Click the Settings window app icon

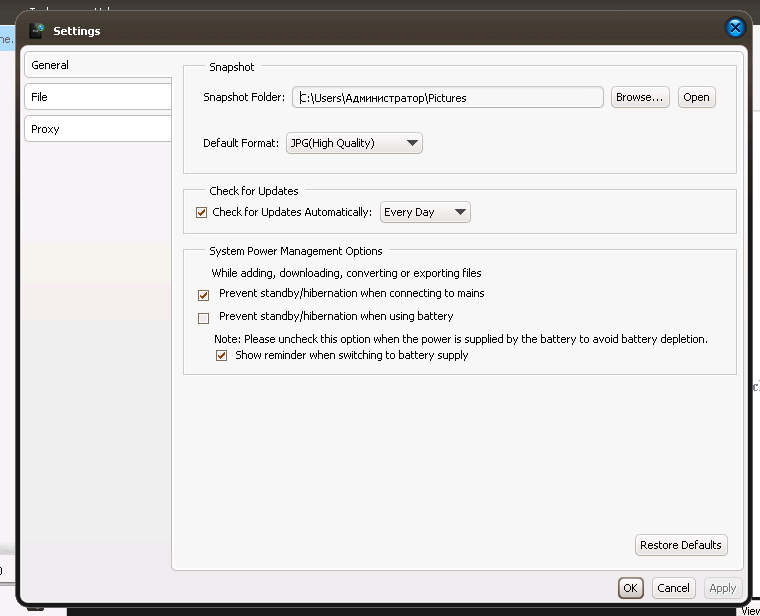[x=37, y=31]
